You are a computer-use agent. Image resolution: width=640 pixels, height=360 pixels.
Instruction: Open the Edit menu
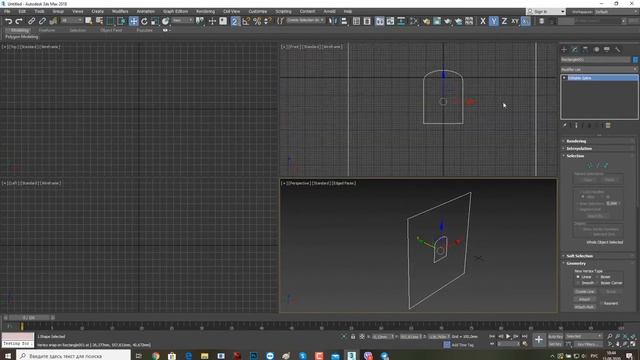22,11
